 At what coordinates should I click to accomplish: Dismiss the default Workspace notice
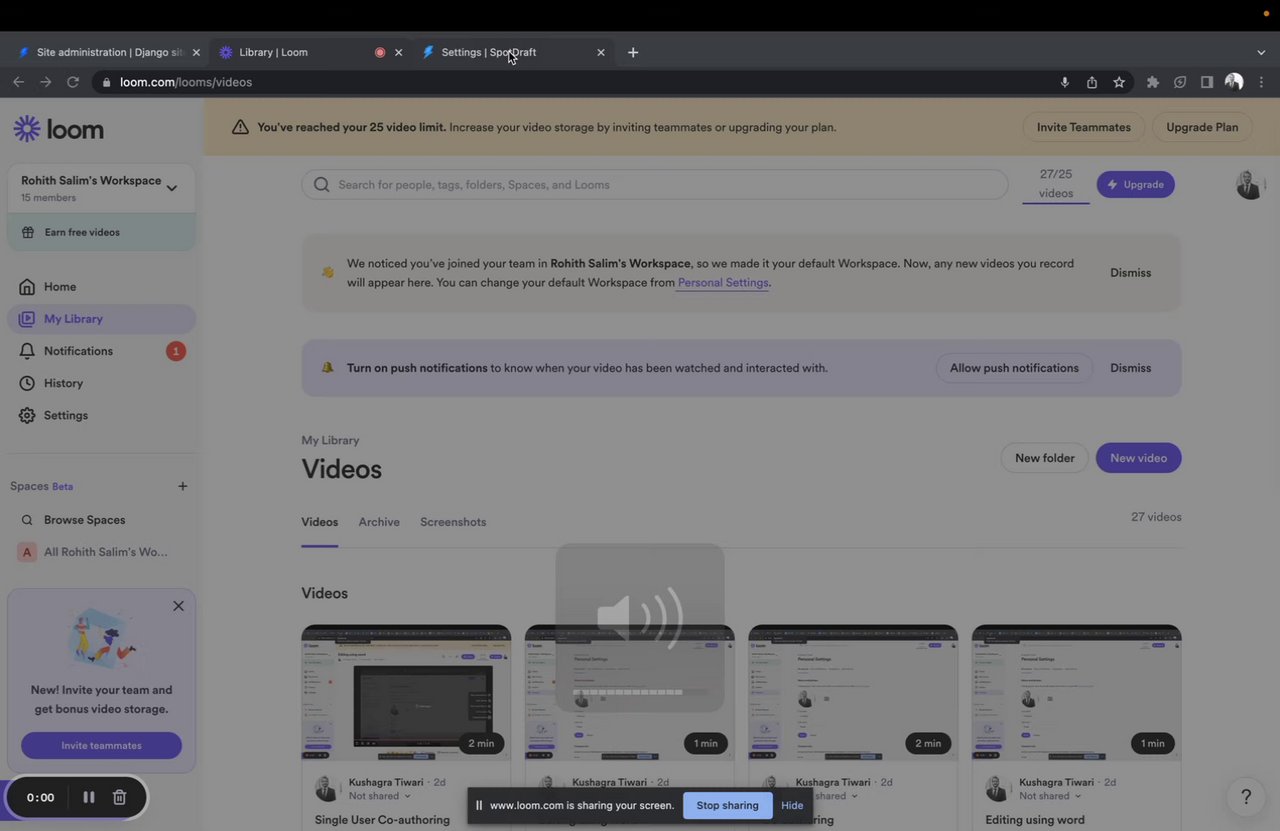[x=1131, y=273]
